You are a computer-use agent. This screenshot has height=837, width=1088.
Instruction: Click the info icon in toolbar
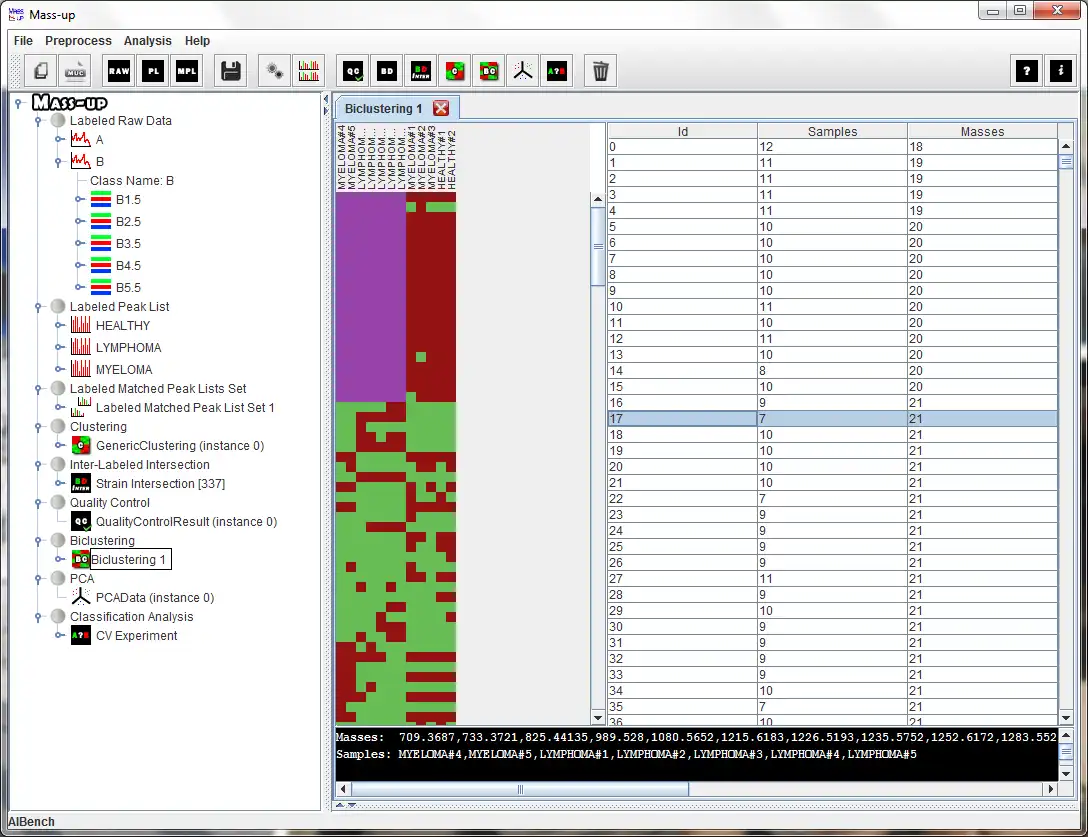[x=1060, y=71]
